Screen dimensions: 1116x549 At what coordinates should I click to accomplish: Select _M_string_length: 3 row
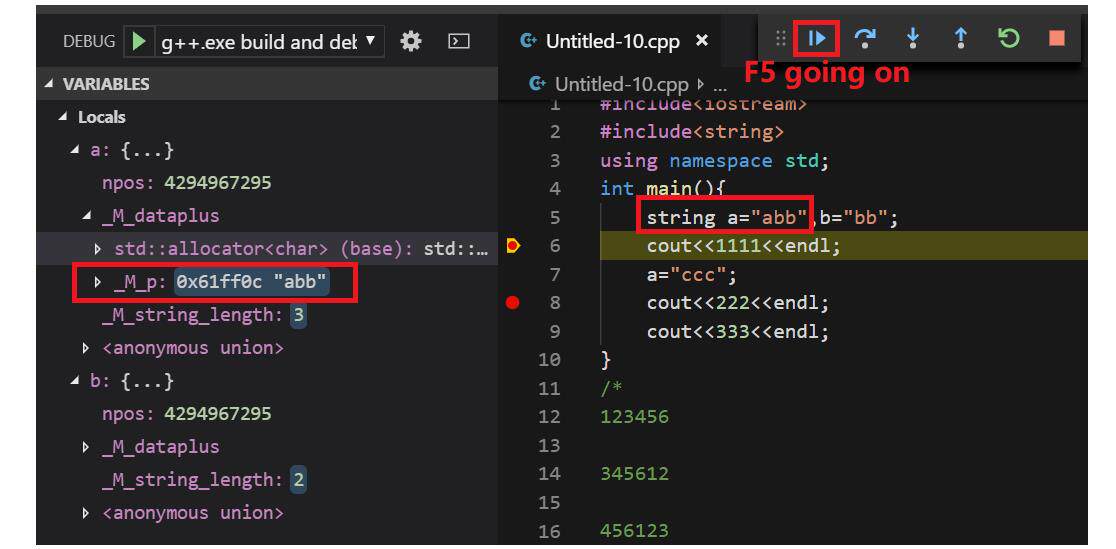pos(267,315)
